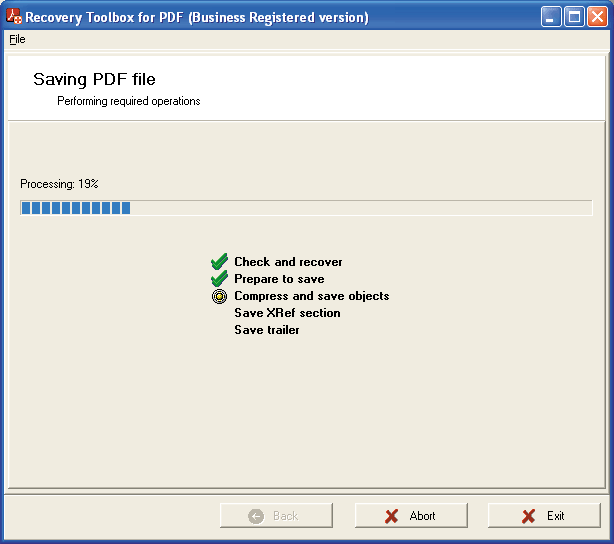This screenshot has width=614, height=544.
Task: Open the File menu
Action: point(17,39)
